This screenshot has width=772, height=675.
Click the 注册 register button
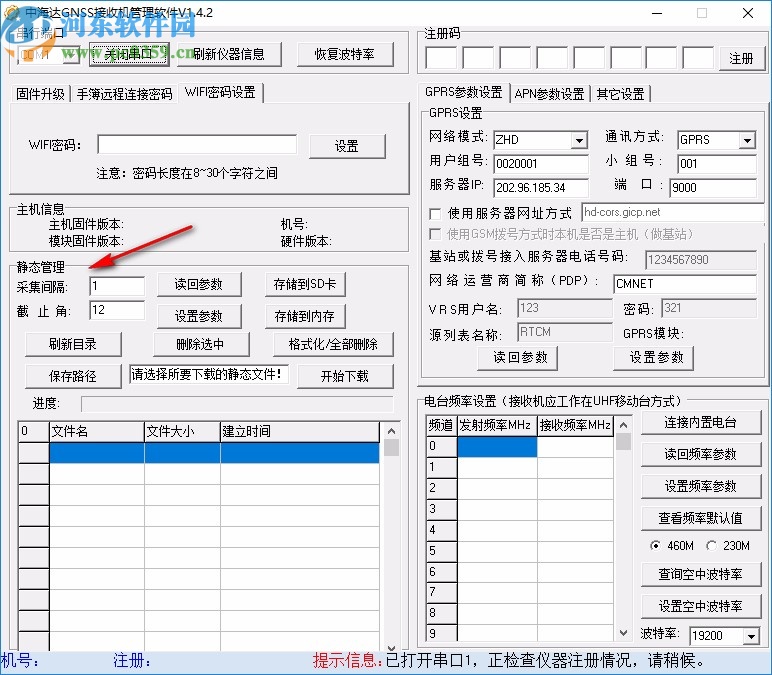[x=741, y=59]
